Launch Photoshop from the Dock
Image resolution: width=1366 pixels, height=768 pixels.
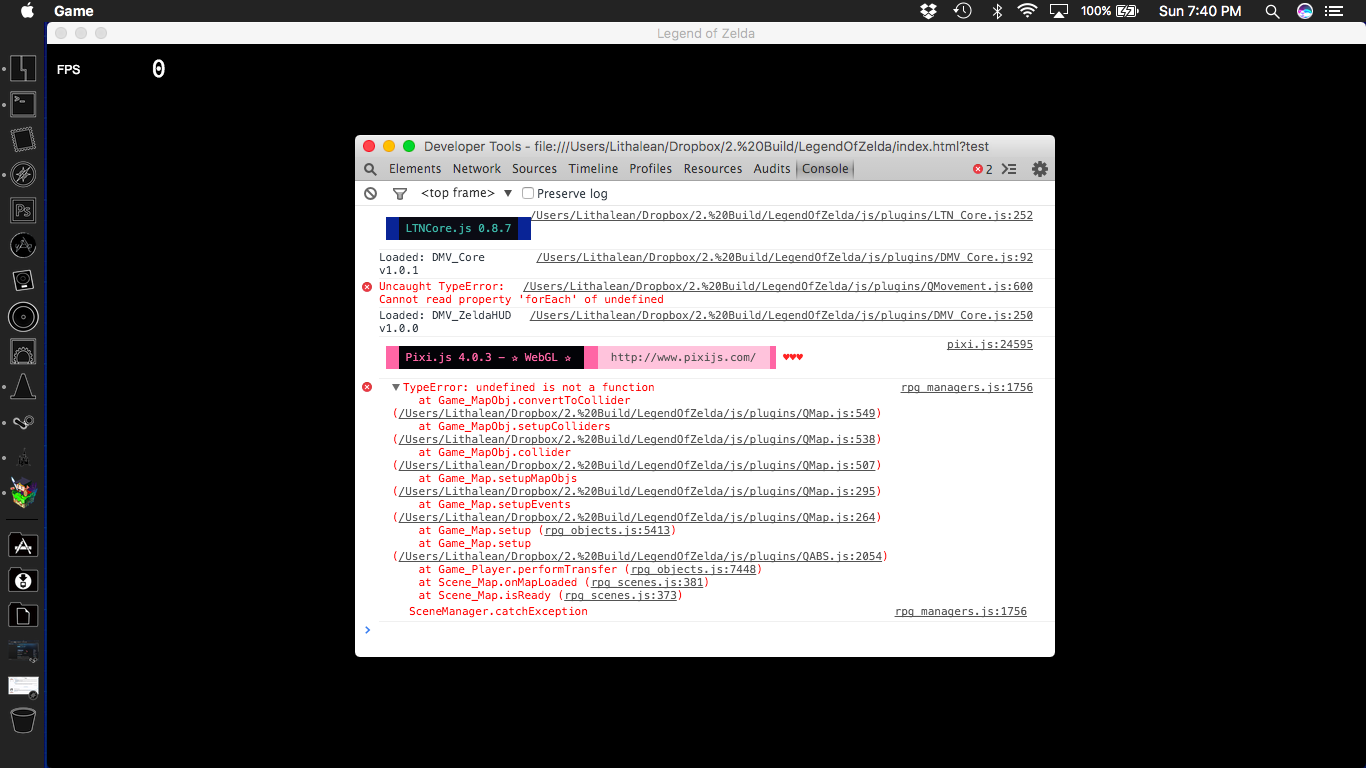coord(23,210)
